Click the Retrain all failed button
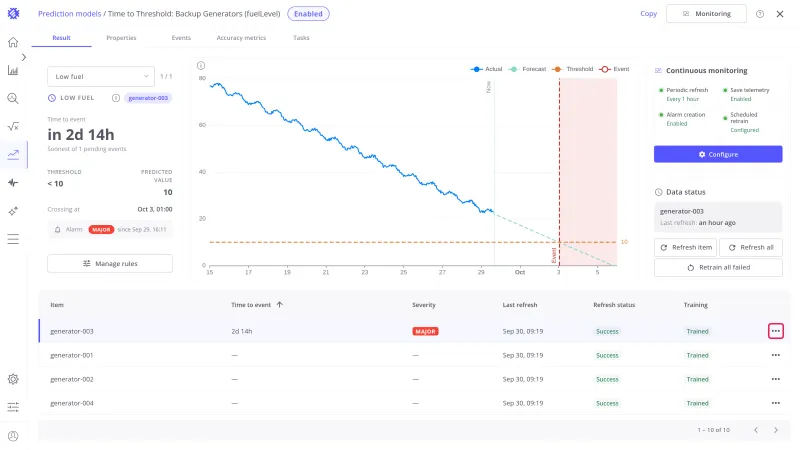The width and height of the screenshot is (800, 450). pyautogui.click(x=718, y=267)
